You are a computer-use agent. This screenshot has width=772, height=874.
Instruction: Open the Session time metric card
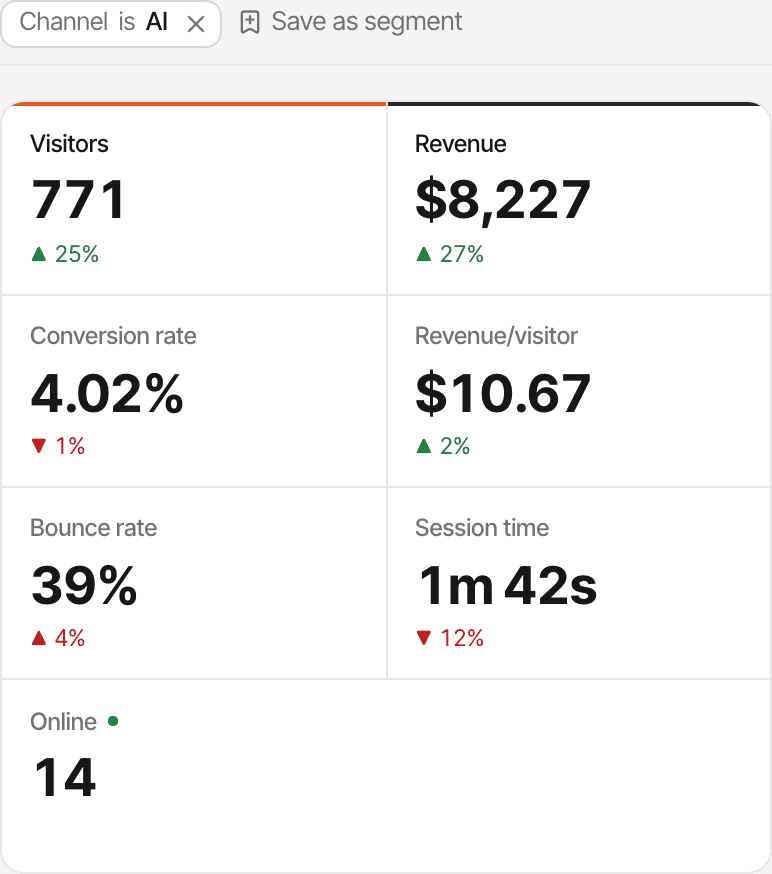(579, 583)
